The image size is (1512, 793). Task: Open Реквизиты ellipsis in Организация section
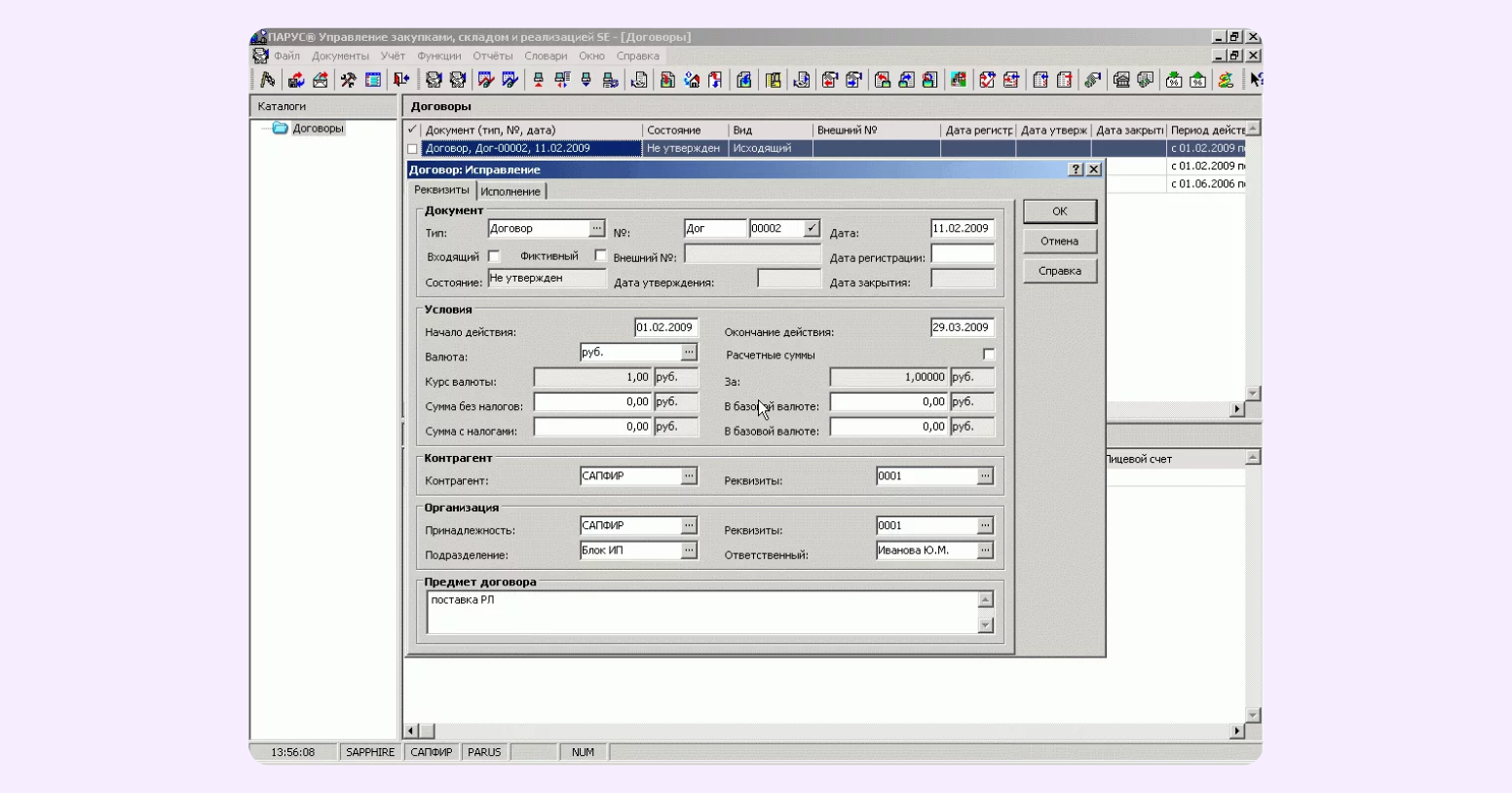[x=985, y=525]
